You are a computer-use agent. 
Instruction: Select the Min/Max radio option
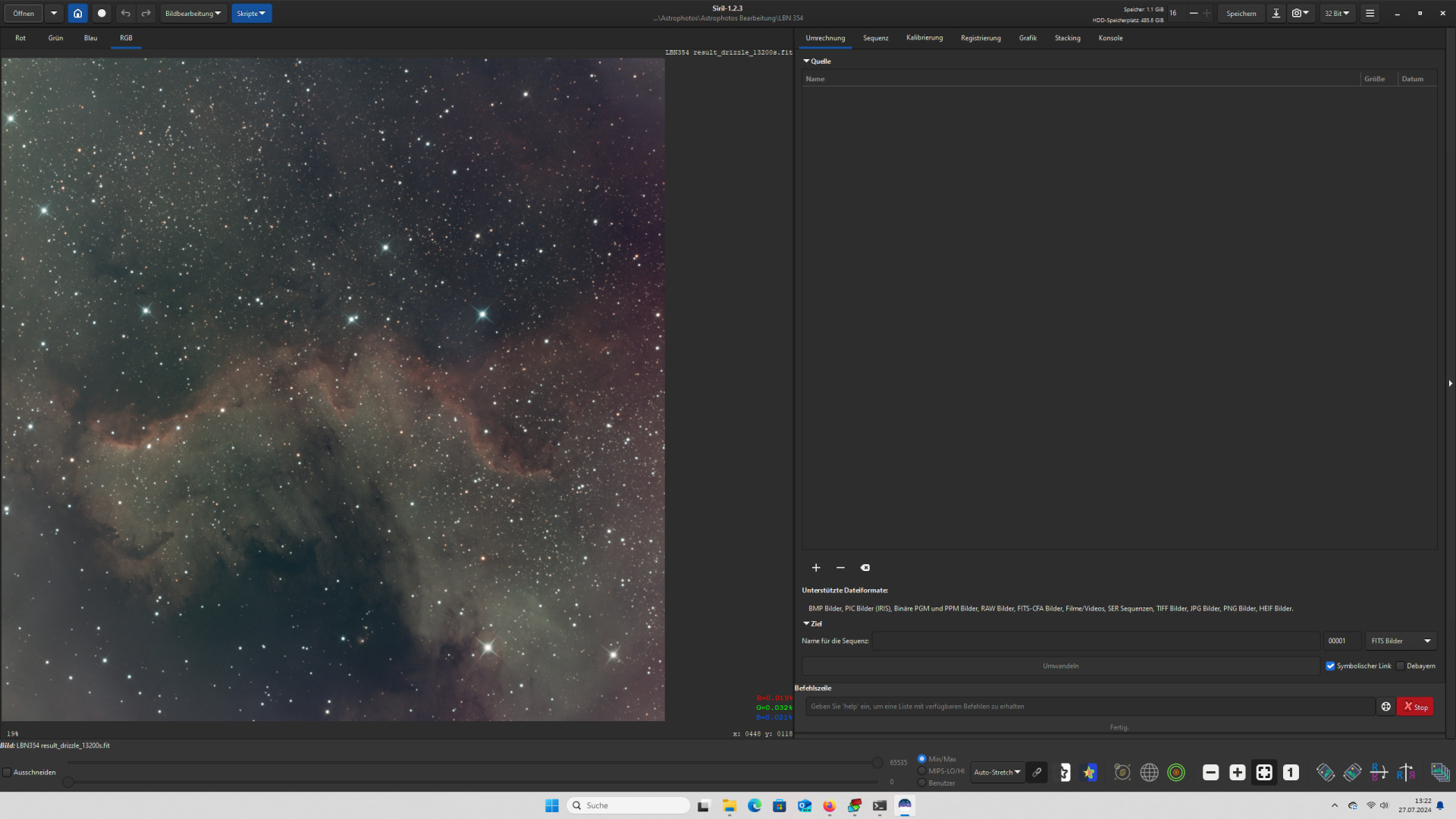[922, 758]
